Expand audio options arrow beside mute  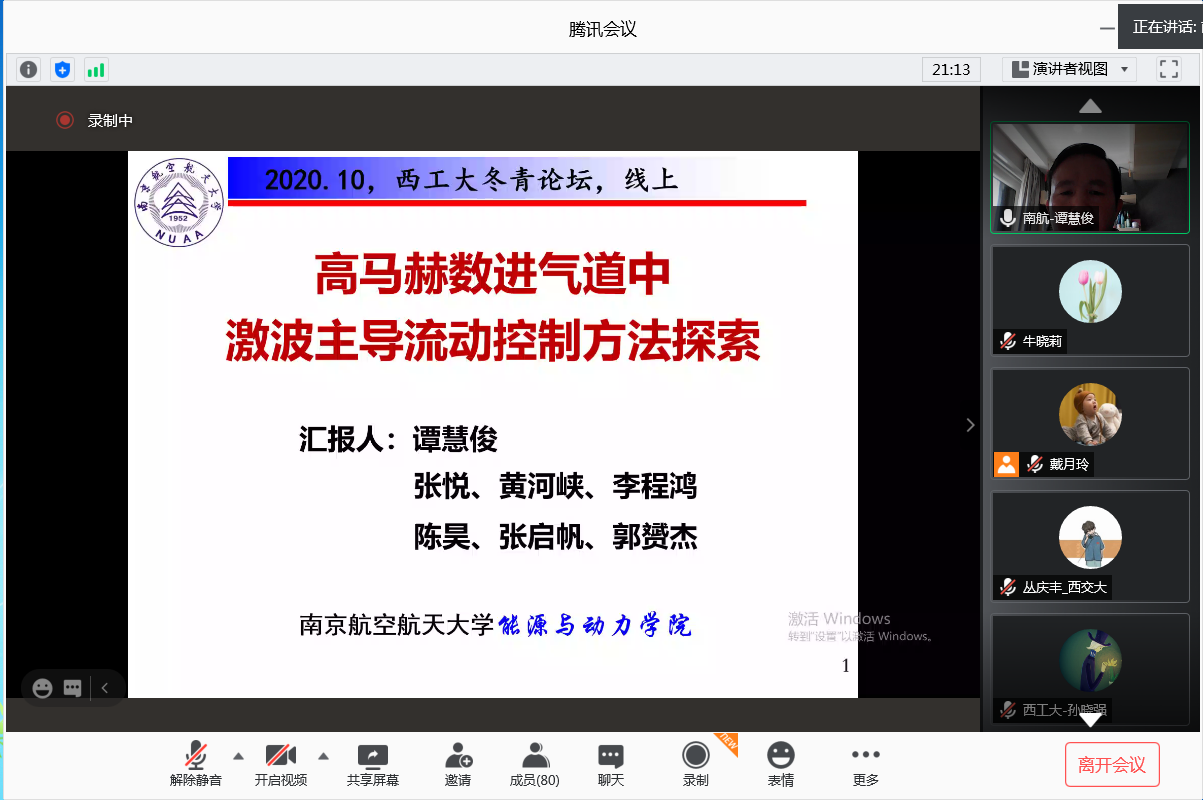pos(238,755)
